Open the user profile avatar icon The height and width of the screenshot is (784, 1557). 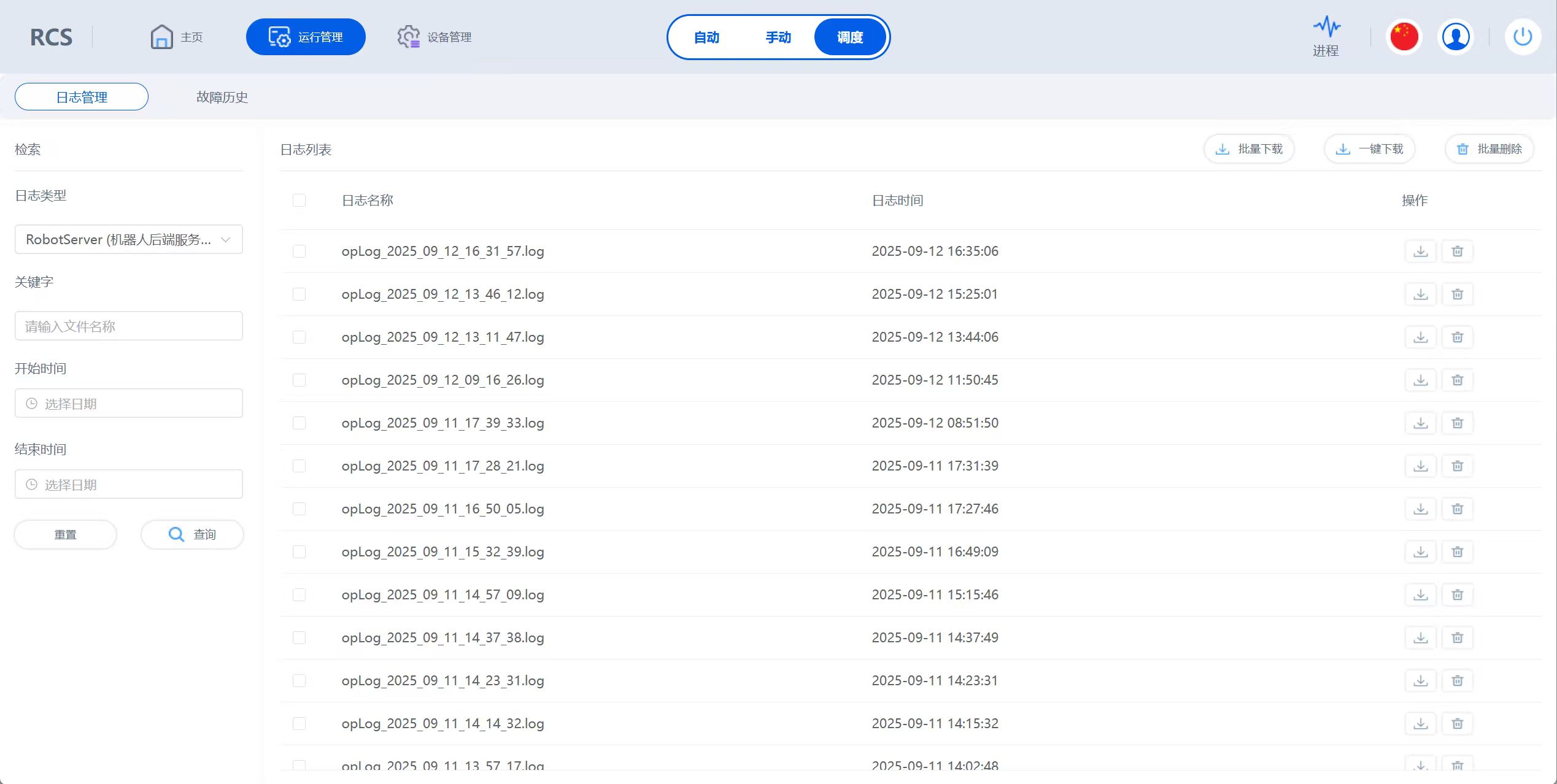[x=1455, y=37]
